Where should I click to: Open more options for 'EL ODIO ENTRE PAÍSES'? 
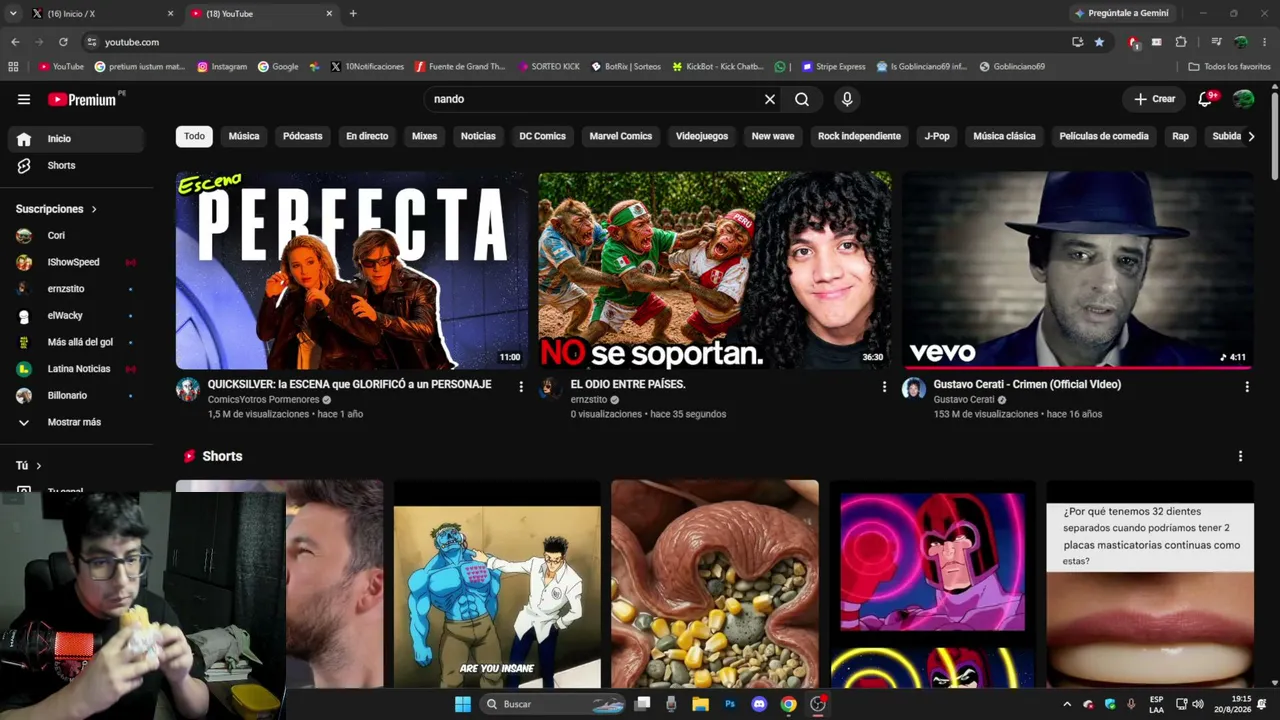884,387
